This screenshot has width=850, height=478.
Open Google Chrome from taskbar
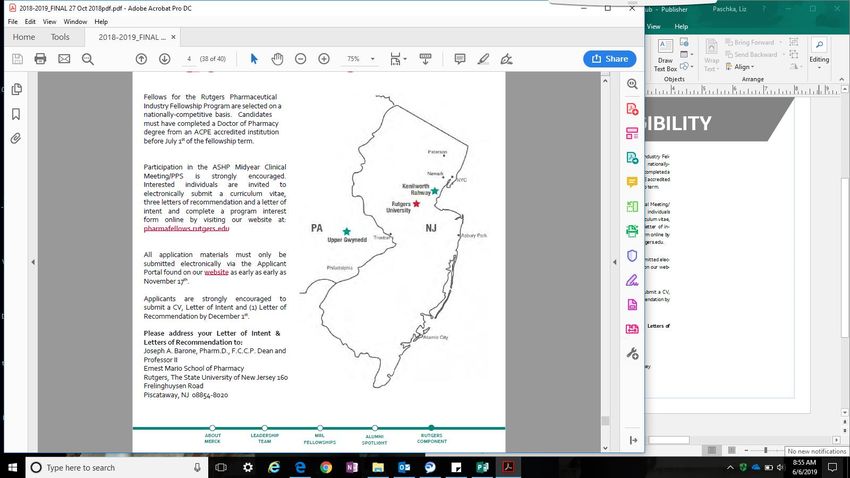click(326, 467)
